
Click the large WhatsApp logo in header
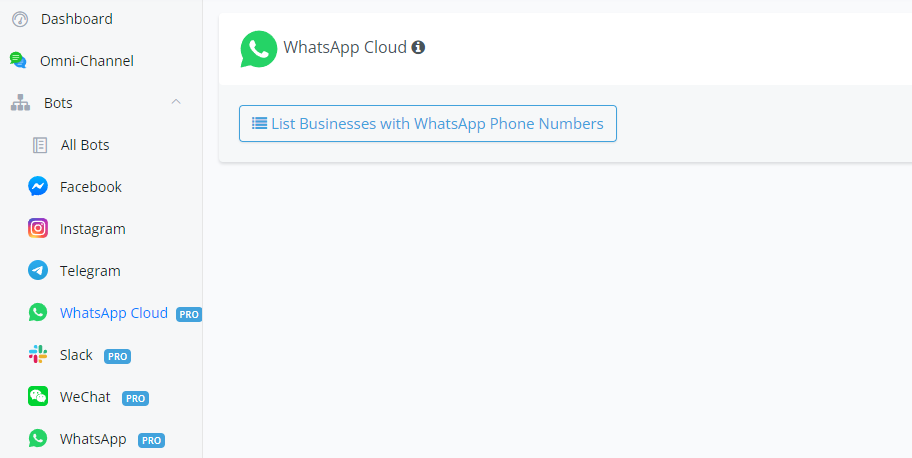[x=259, y=49]
